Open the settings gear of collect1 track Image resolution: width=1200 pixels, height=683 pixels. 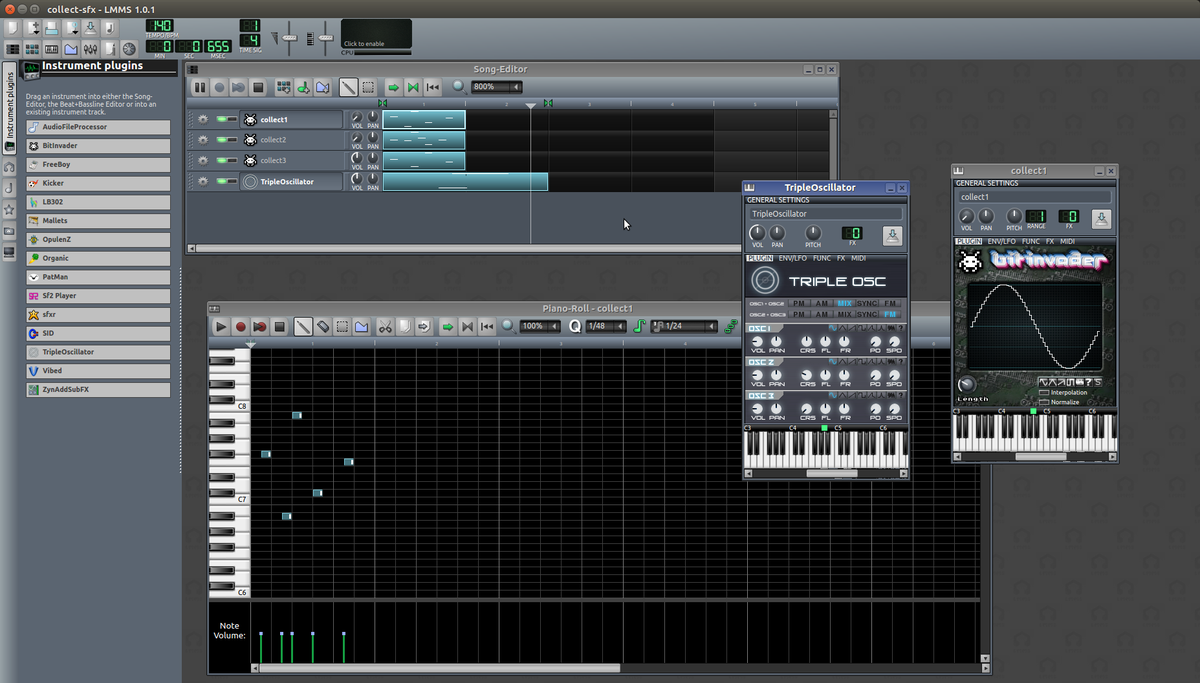(x=203, y=119)
